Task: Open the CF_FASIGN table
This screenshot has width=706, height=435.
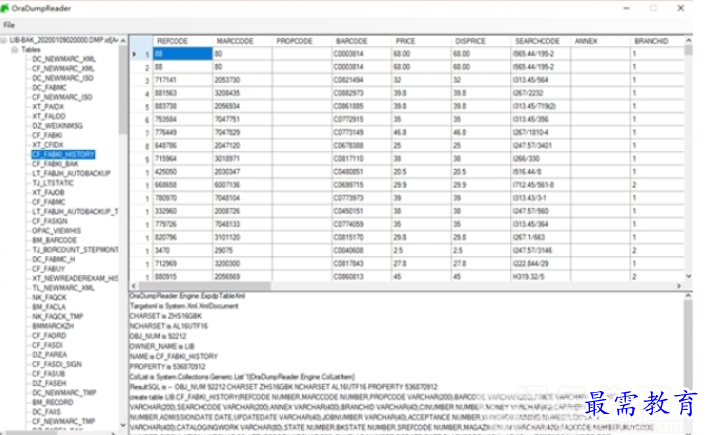Action: click(x=50, y=221)
